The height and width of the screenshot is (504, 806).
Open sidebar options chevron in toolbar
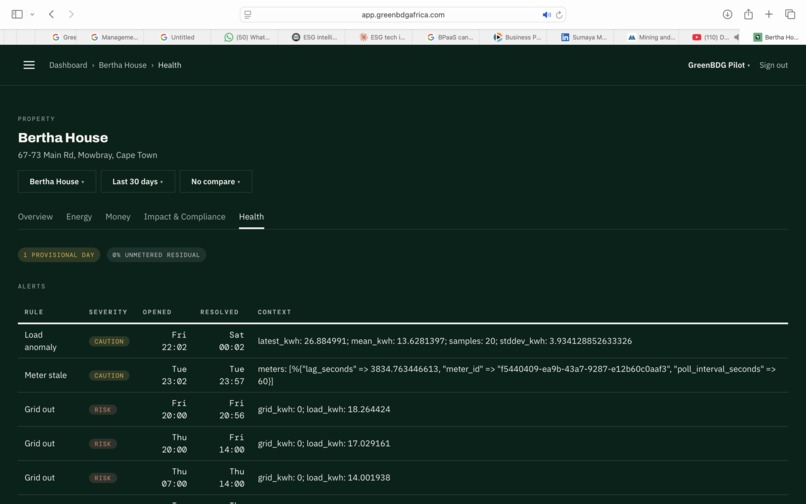(32, 14)
